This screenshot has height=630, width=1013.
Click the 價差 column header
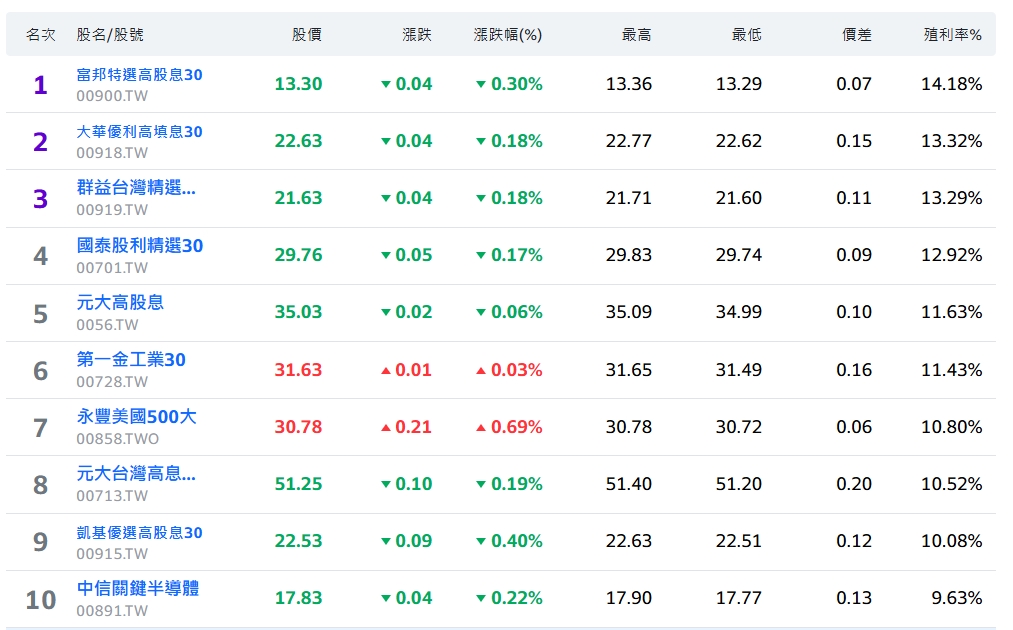coord(857,35)
